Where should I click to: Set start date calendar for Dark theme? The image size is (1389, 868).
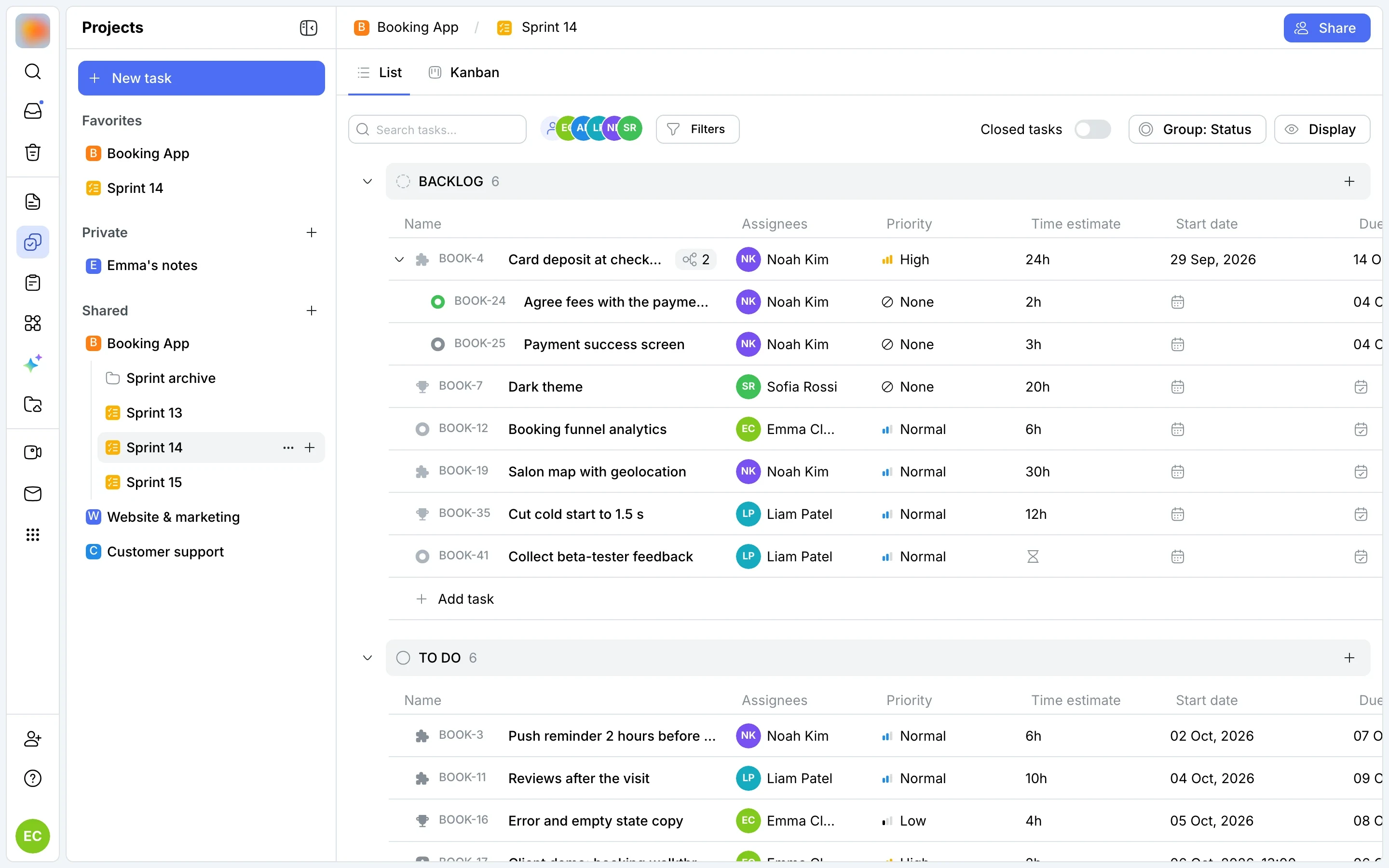coord(1178,387)
